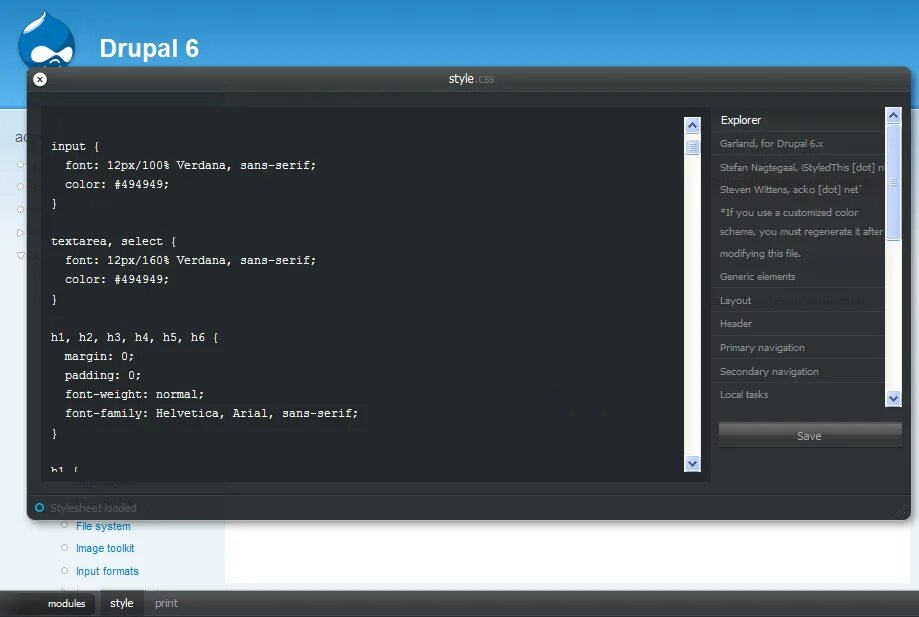Click the 'padding: 0;' line
This screenshot has width=919, height=617.
pyautogui.click(x=103, y=375)
